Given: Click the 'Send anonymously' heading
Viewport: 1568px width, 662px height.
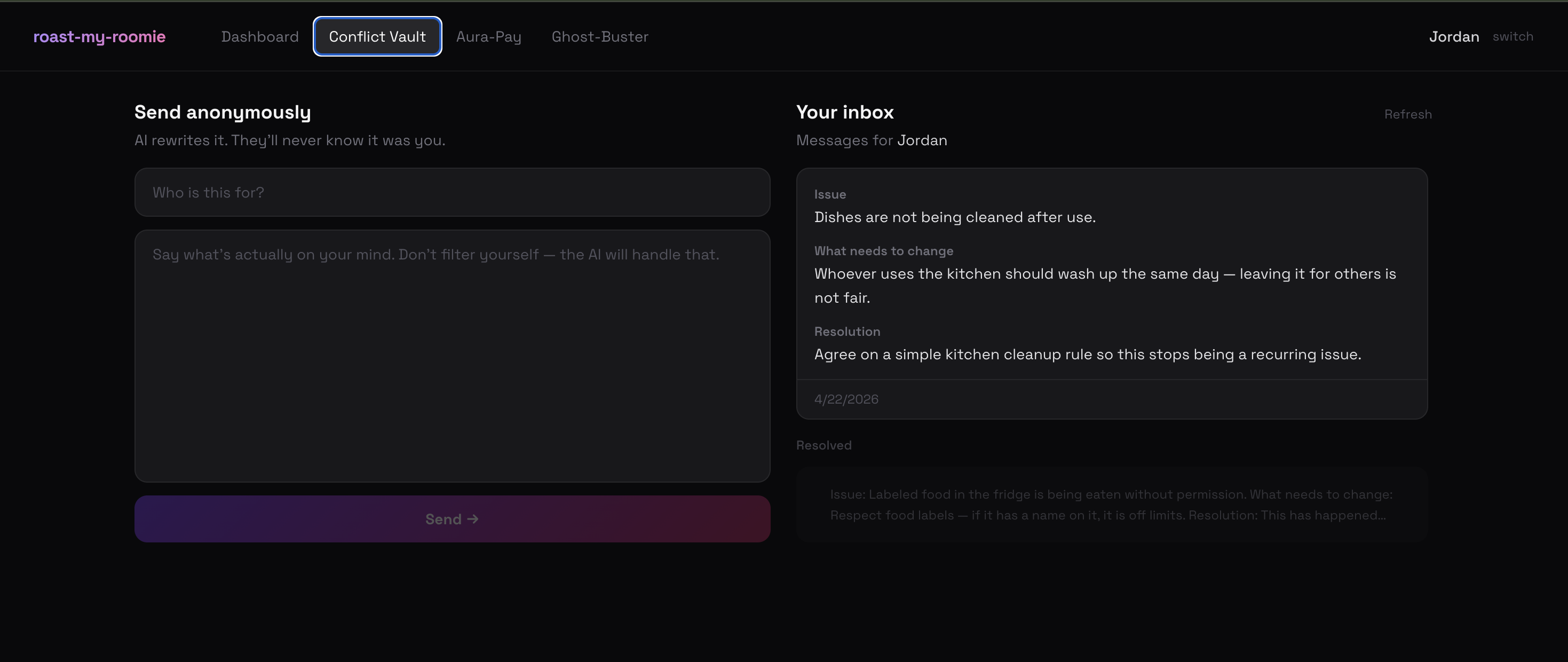Looking at the screenshot, I should click(x=222, y=112).
